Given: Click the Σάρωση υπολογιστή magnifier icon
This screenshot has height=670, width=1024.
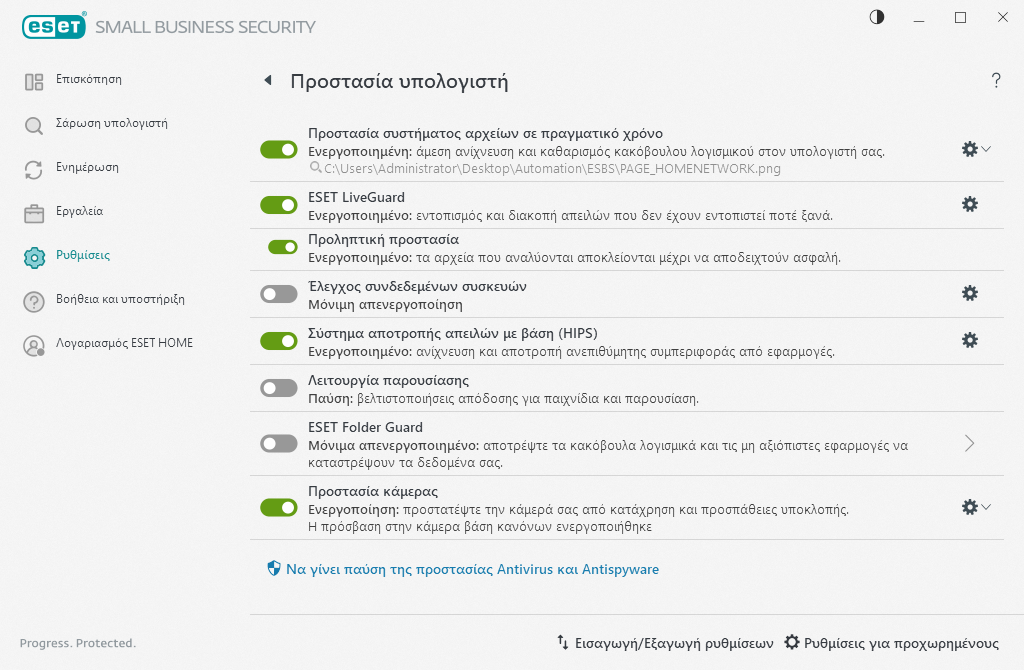Looking at the screenshot, I should click(x=34, y=125).
